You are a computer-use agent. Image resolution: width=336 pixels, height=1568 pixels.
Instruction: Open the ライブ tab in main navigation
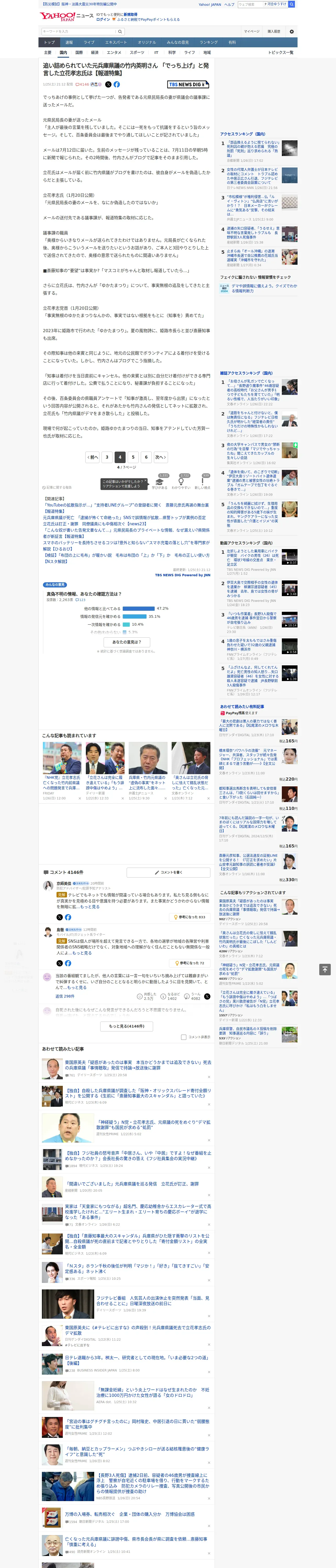point(89,43)
